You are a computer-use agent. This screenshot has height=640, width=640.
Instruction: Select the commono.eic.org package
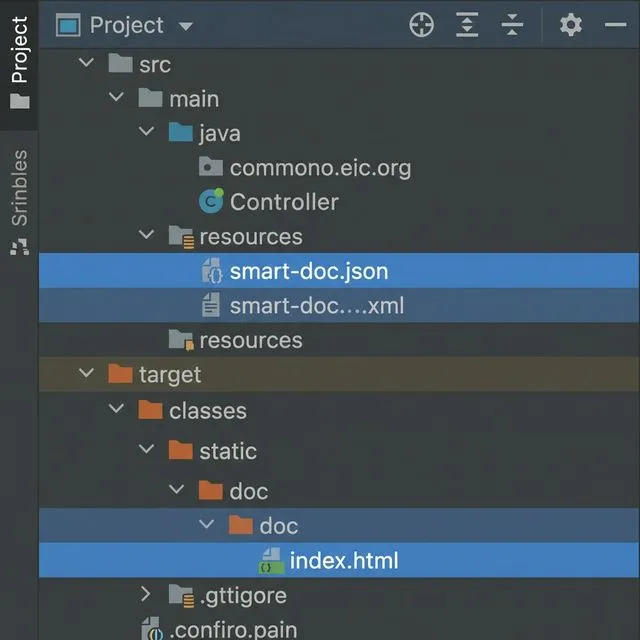(x=319, y=168)
